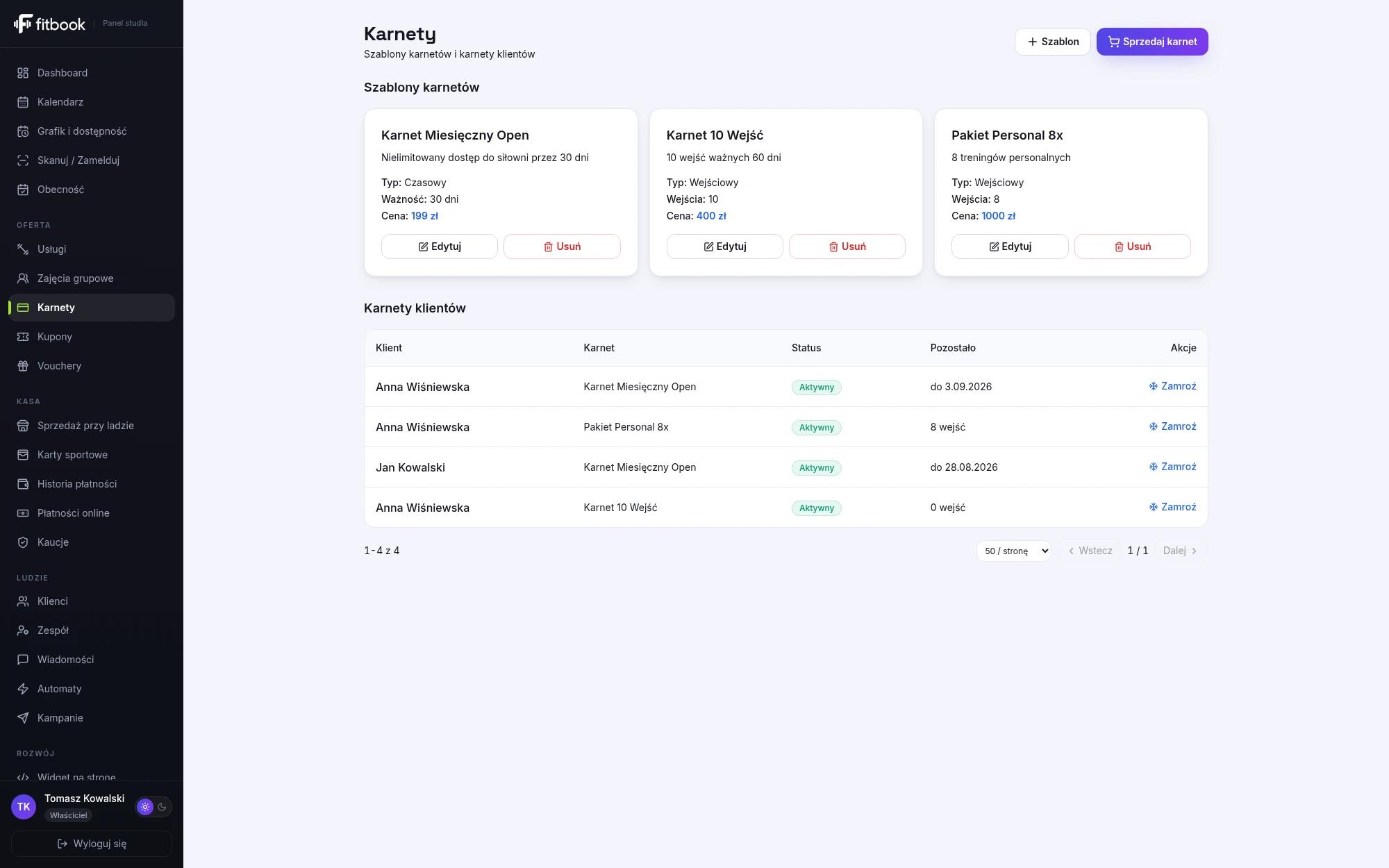Click the Wyloguj się logout button
Viewport: 1389px width, 868px height.
pos(92,844)
